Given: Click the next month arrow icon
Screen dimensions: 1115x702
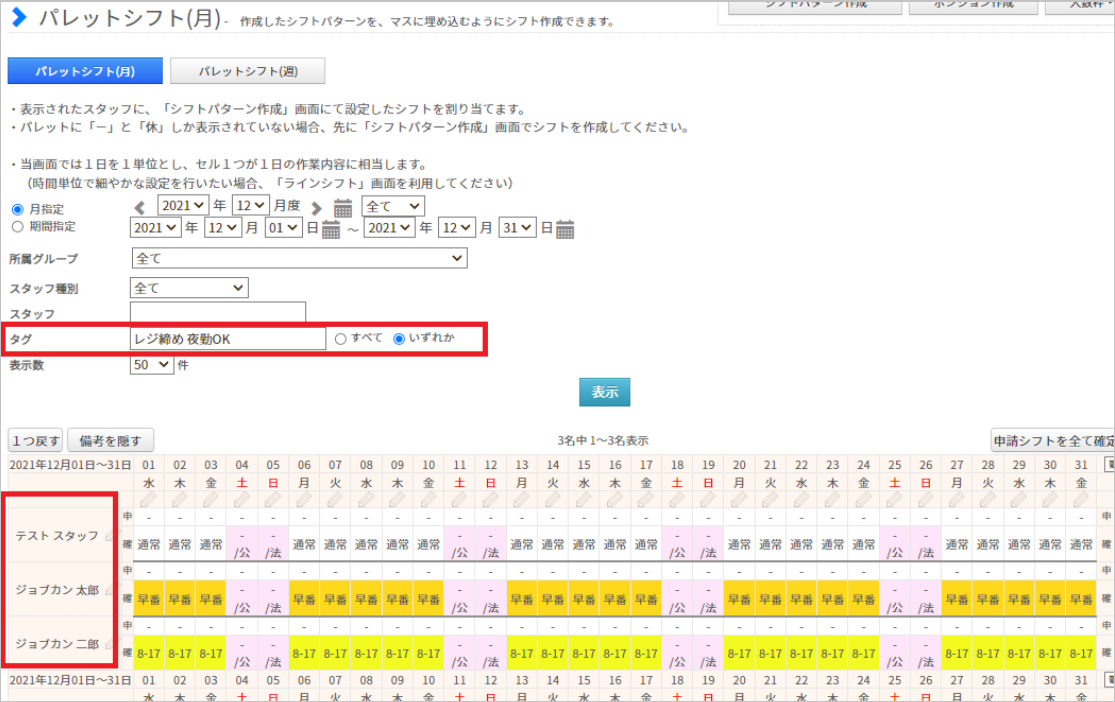Looking at the screenshot, I should click(316, 207).
